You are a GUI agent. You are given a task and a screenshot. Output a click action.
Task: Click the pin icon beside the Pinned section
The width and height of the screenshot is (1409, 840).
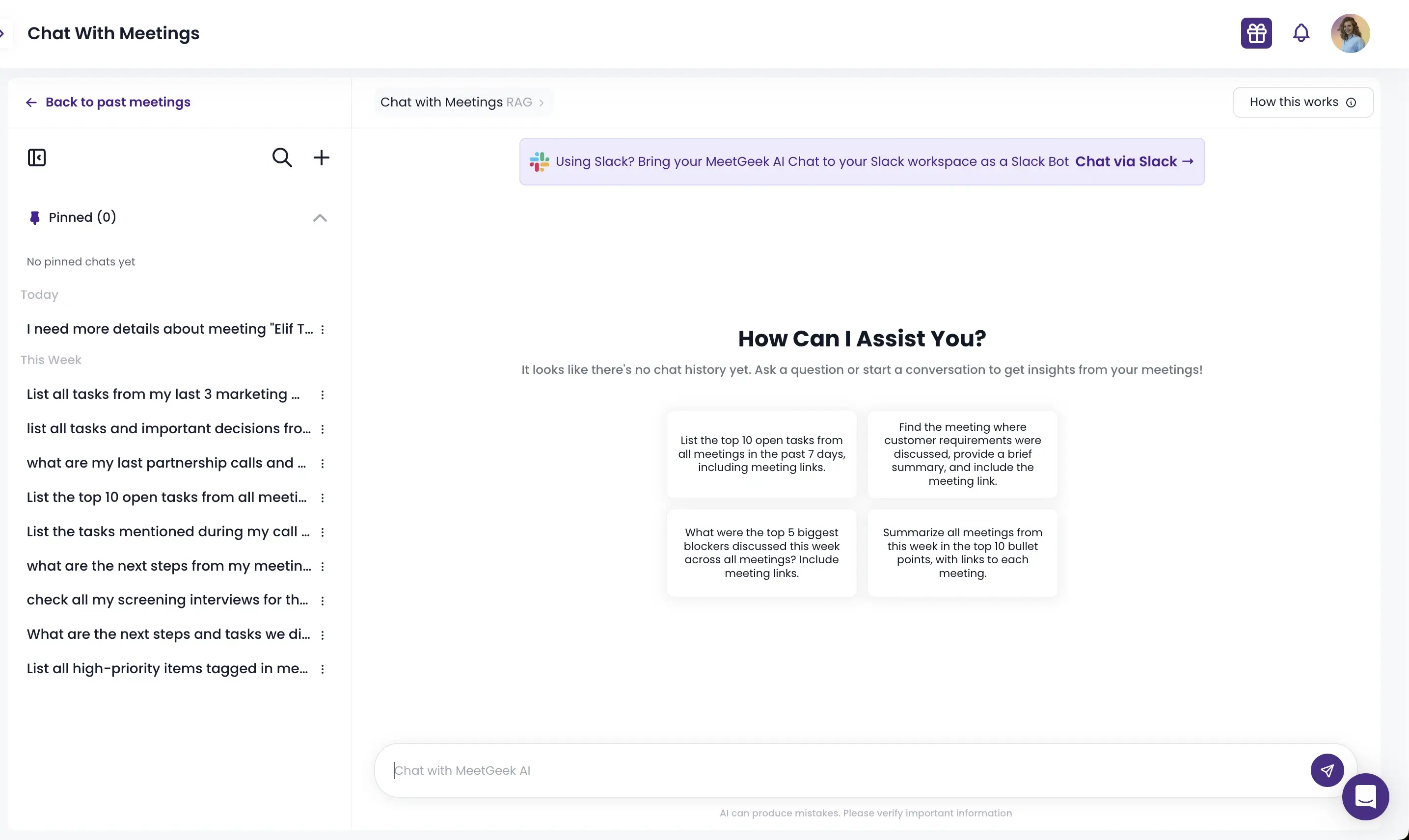pyautogui.click(x=34, y=217)
